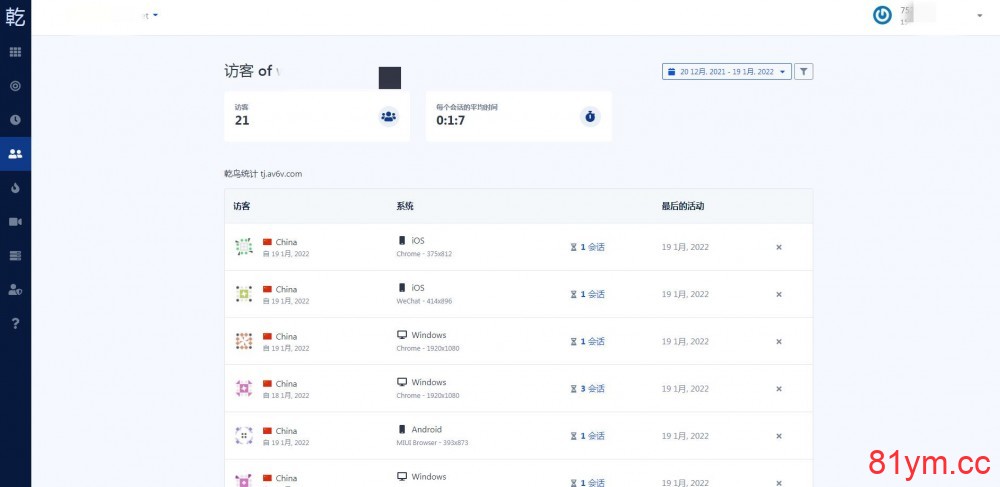
Task: Open the dashboard grid icon in sidebar
Action: click(15, 51)
